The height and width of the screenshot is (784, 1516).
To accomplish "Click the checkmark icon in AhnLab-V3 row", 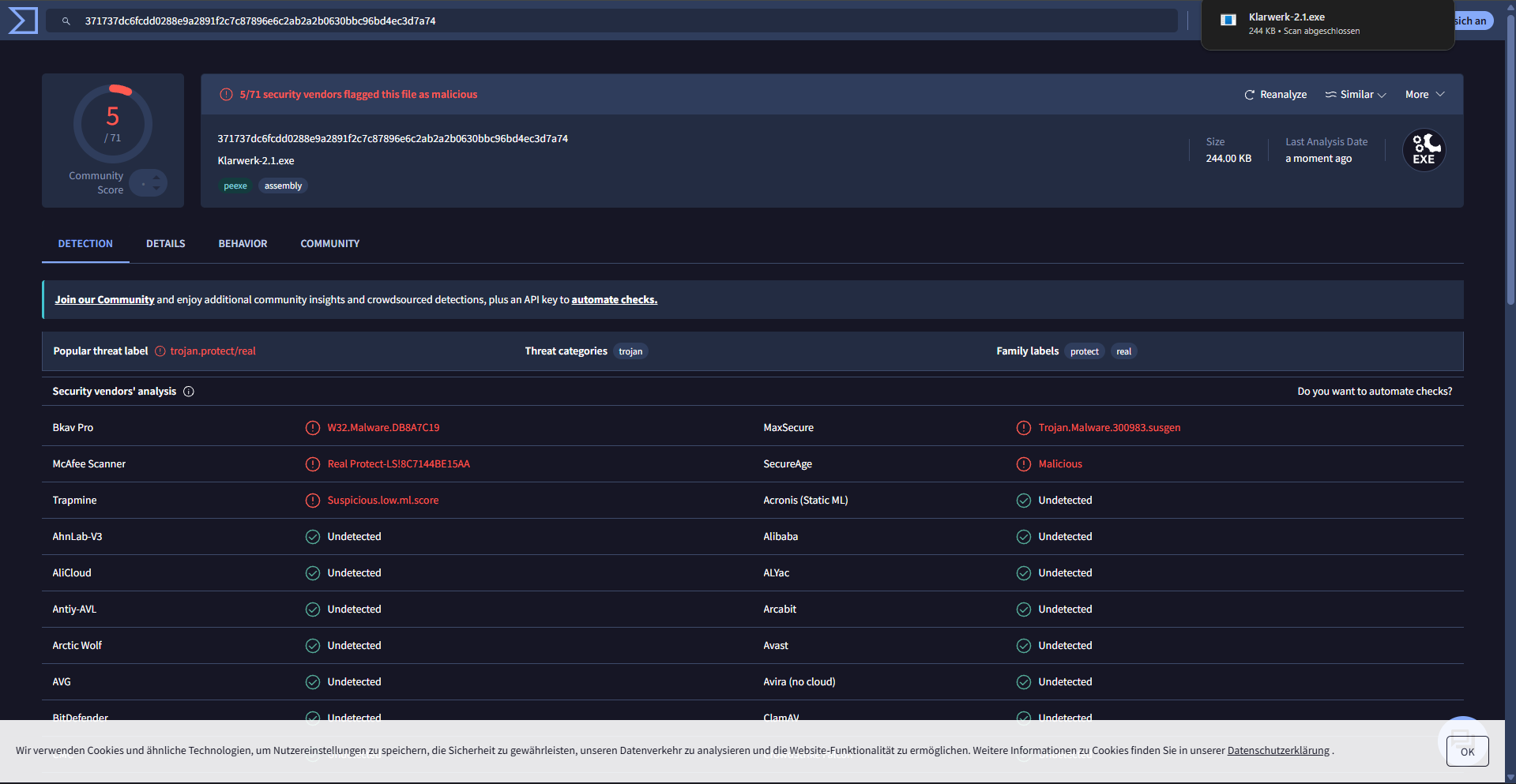I will coord(313,537).
